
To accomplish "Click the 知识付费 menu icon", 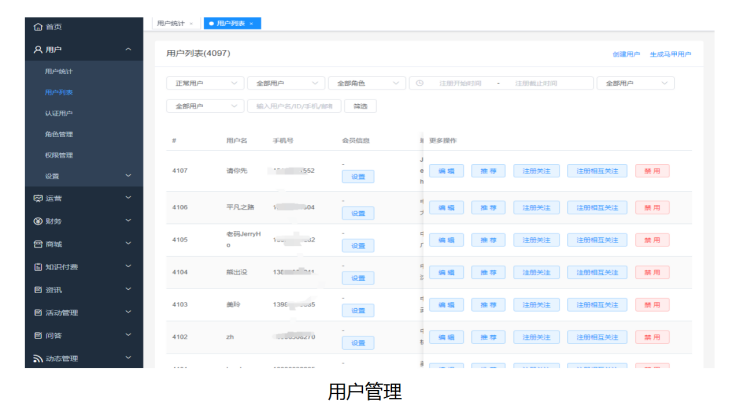I will click(38, 267).
